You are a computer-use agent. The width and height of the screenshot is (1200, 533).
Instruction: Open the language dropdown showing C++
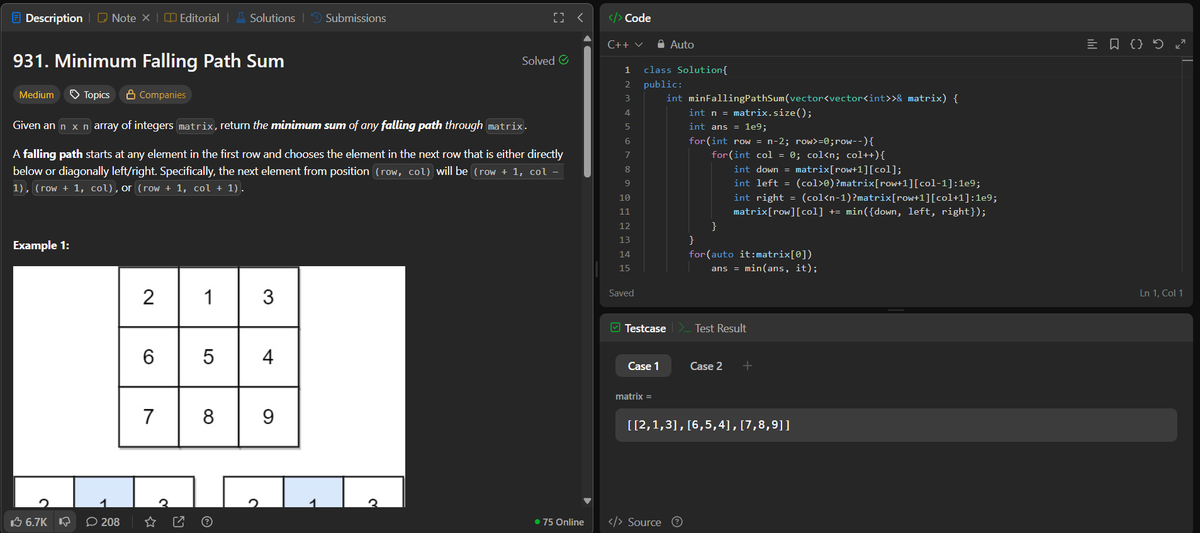625,45
